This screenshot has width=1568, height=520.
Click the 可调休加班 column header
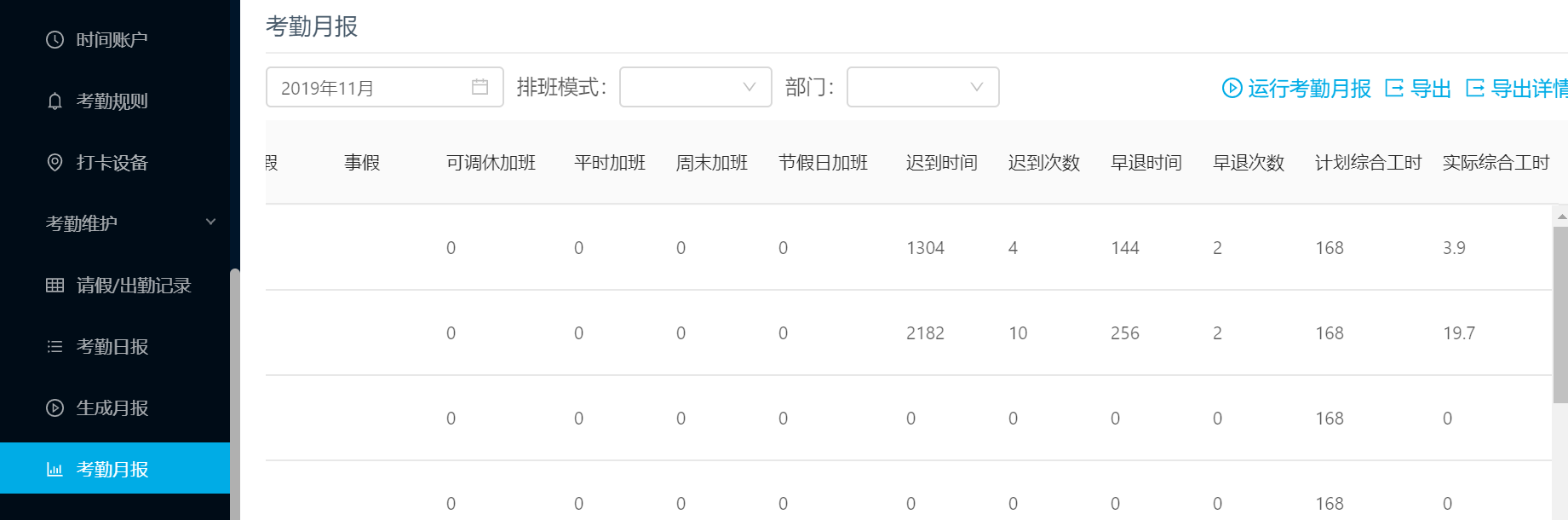491,163
